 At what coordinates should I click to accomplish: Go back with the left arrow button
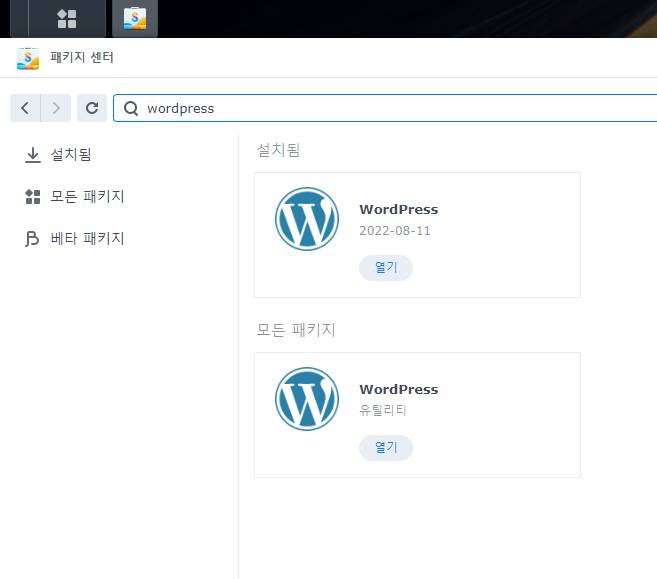25,108
